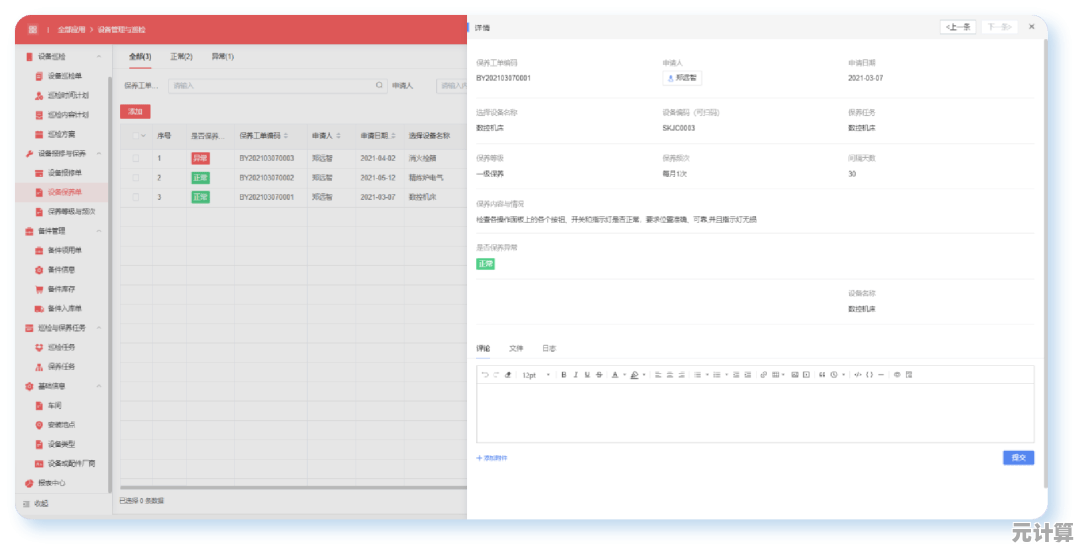Click the applicant tag 郑远智 in details
1080x551 pixels.
pyautogui.click(x=682, y=79)
